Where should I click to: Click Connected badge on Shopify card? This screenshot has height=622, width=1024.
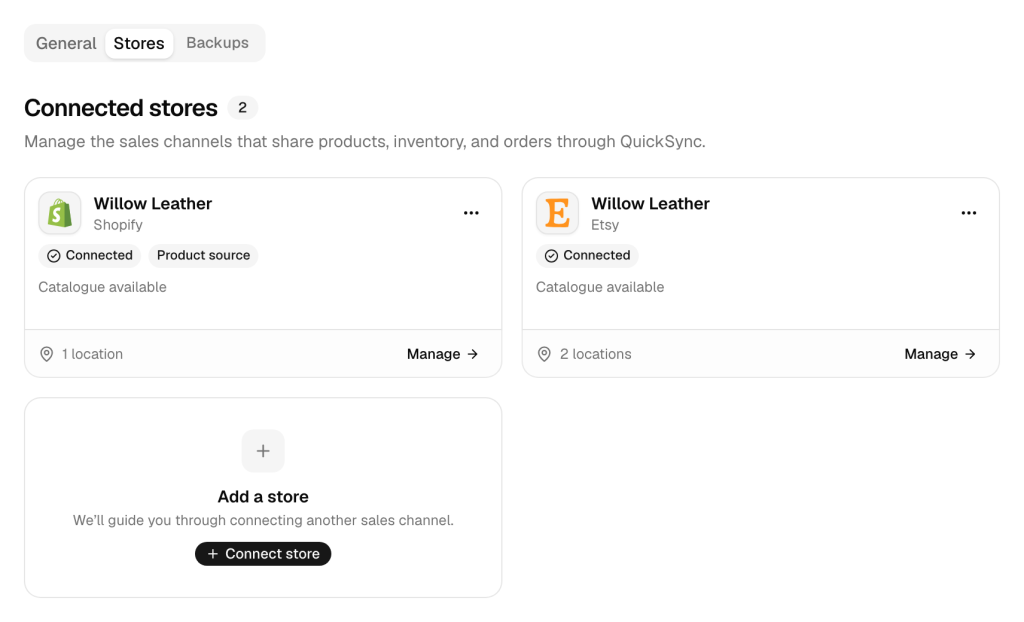coord(90,255)
